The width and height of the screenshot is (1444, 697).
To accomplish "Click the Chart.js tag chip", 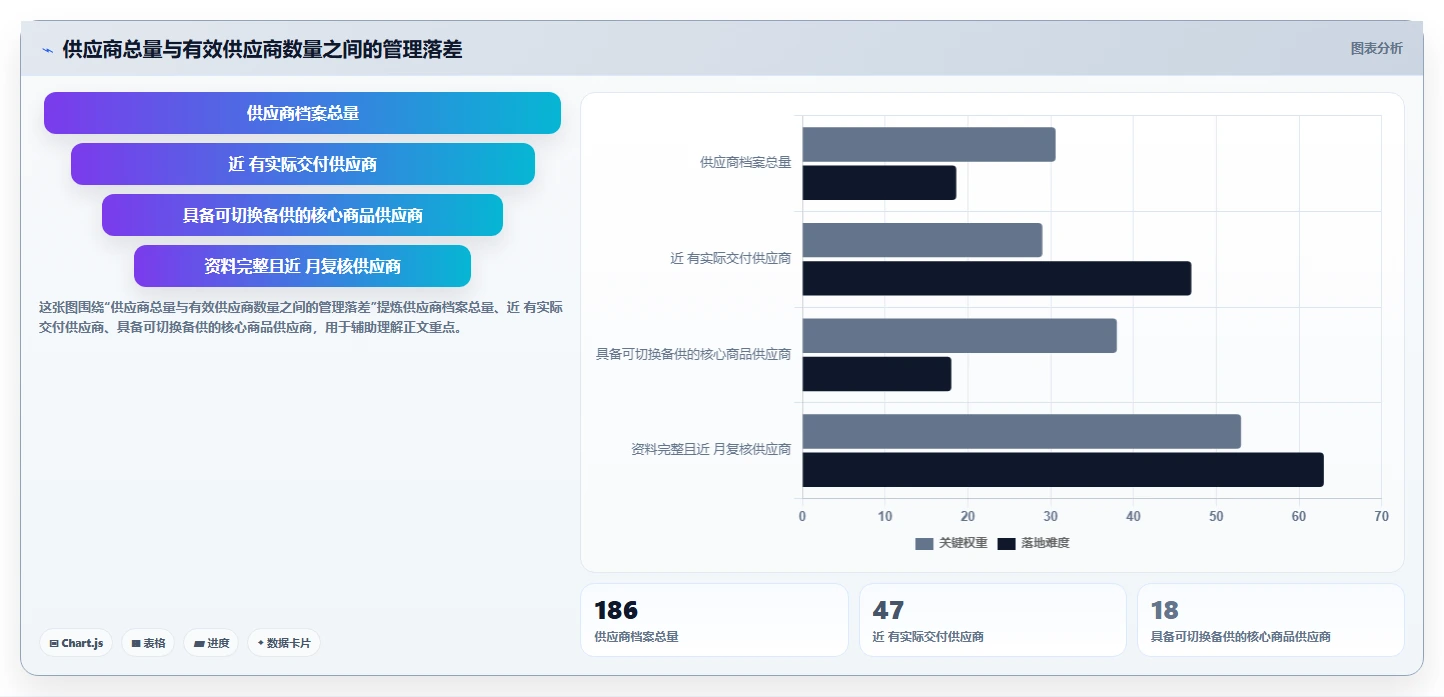I will click(76, 643).
